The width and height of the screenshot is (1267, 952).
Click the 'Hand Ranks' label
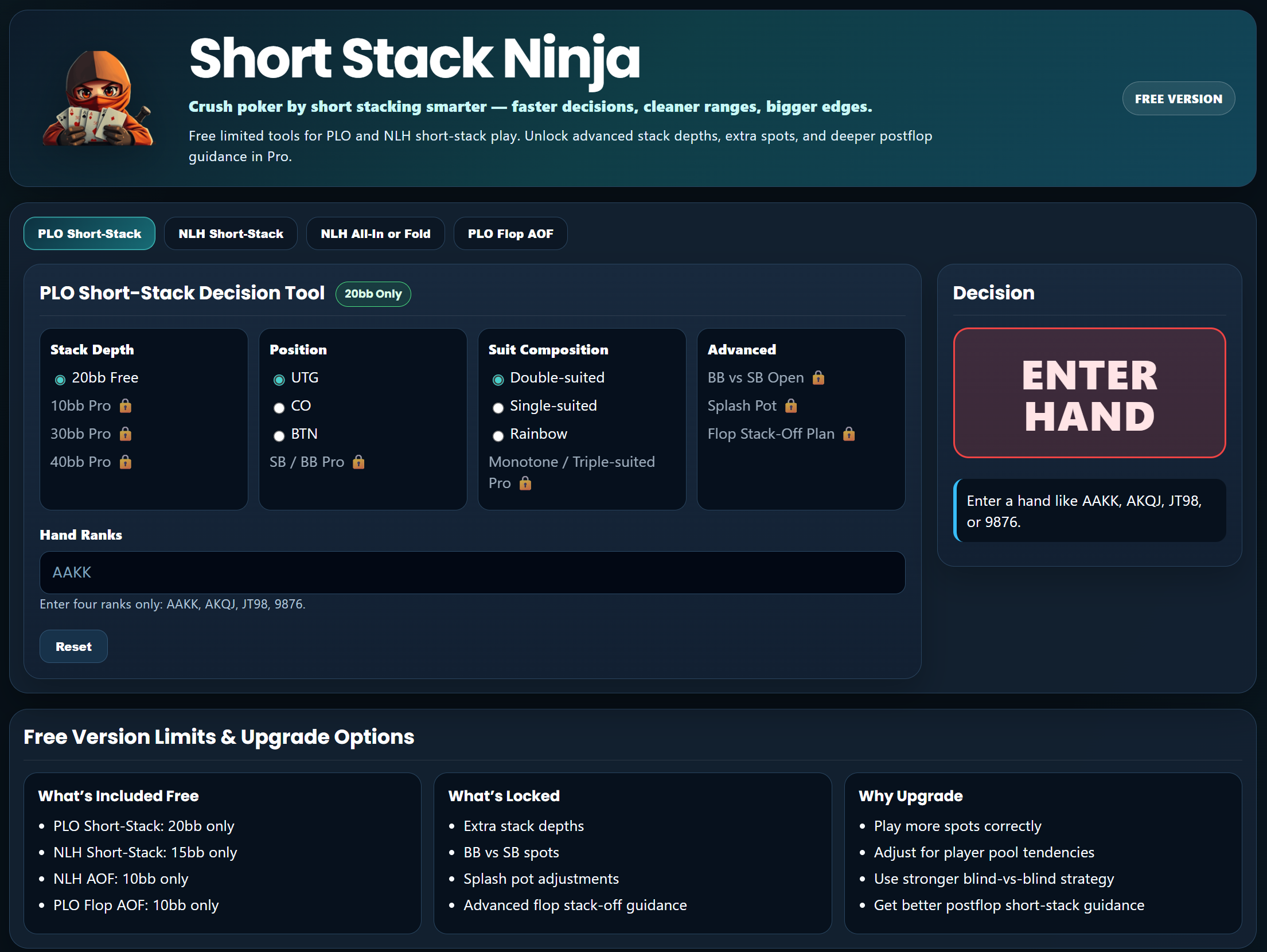coord(80,535)
